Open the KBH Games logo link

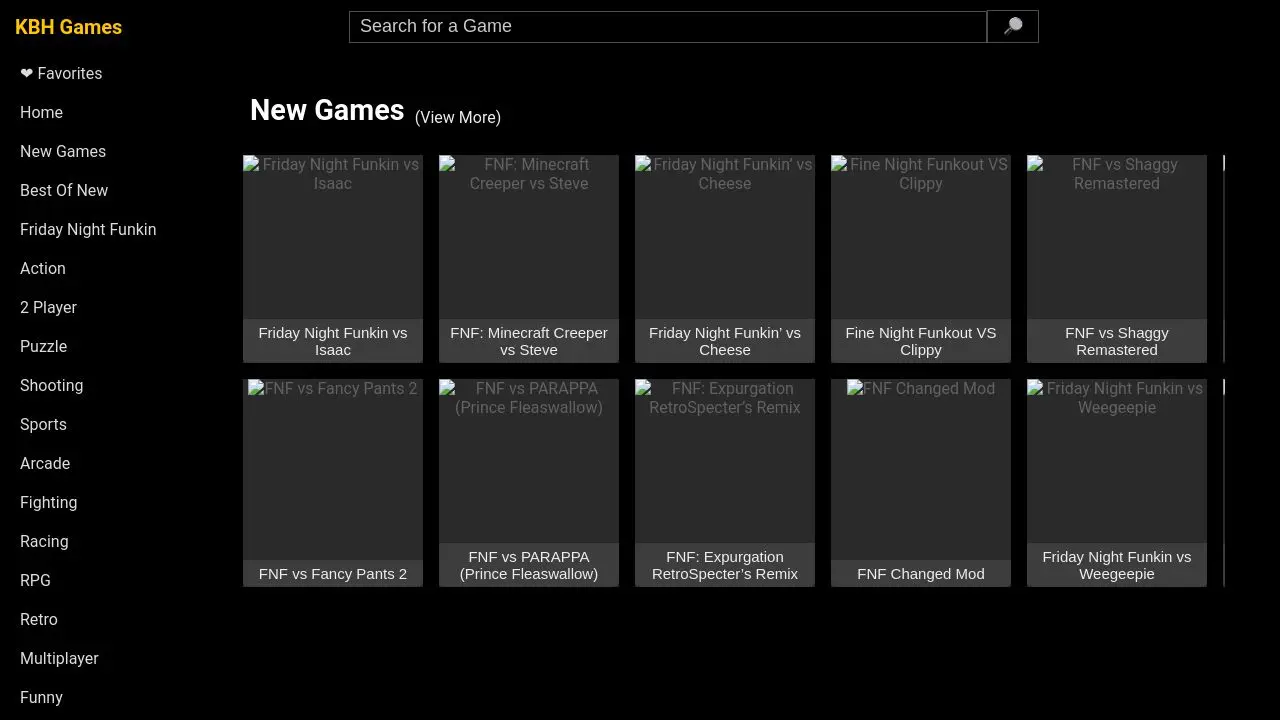(x=68, y=27)
